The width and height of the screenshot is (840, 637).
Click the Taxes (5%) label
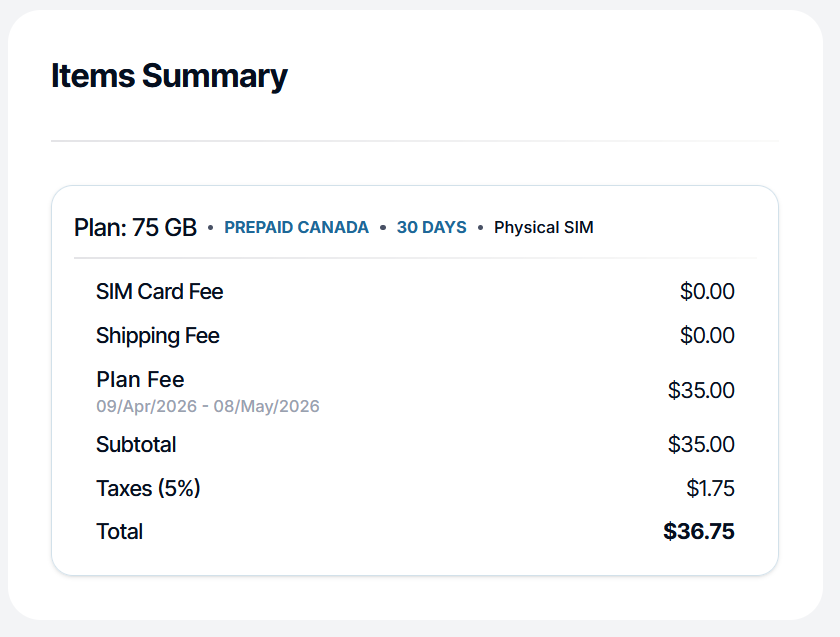pos(148,489)
